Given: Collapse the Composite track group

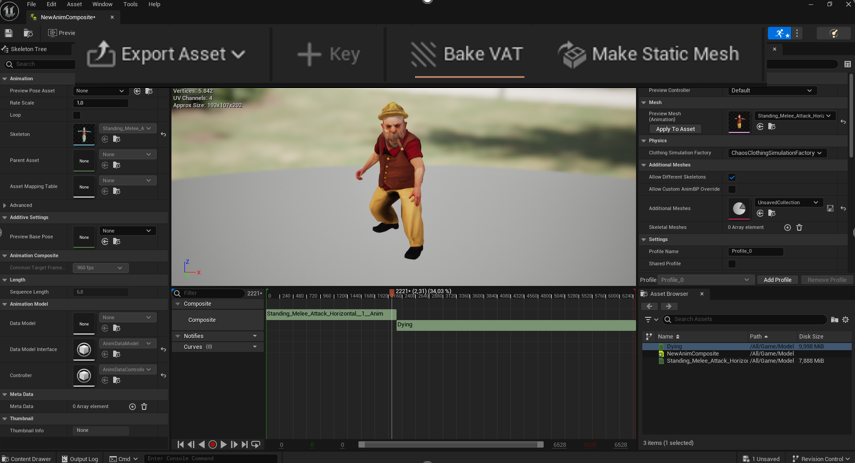Looking at the screenshot, I should pos(178,304).
